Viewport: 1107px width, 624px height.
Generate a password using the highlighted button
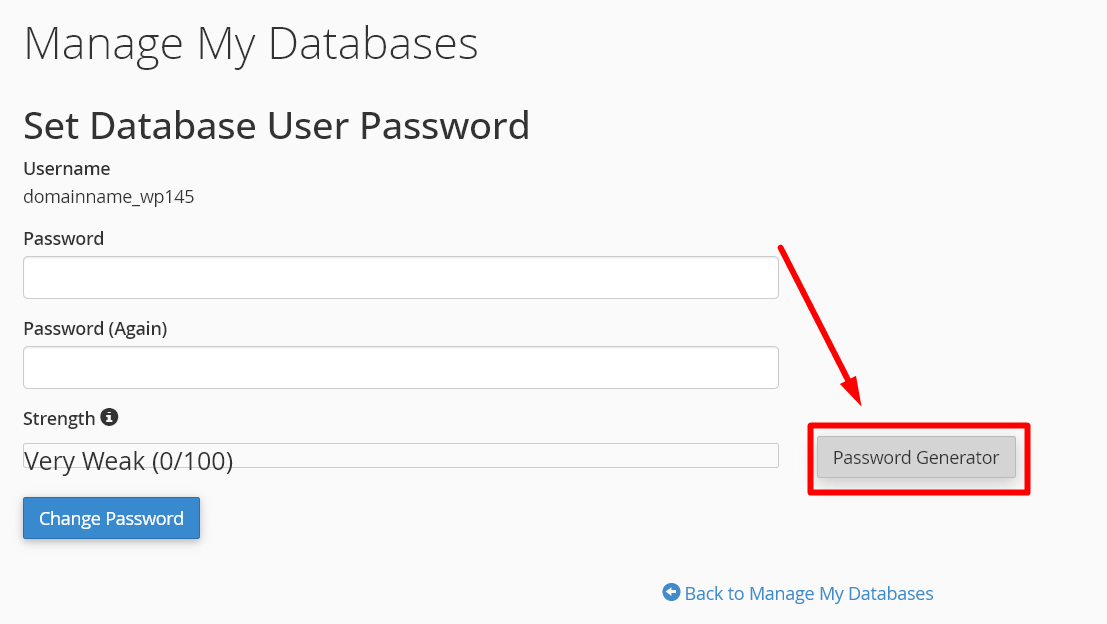pos(915,457)
